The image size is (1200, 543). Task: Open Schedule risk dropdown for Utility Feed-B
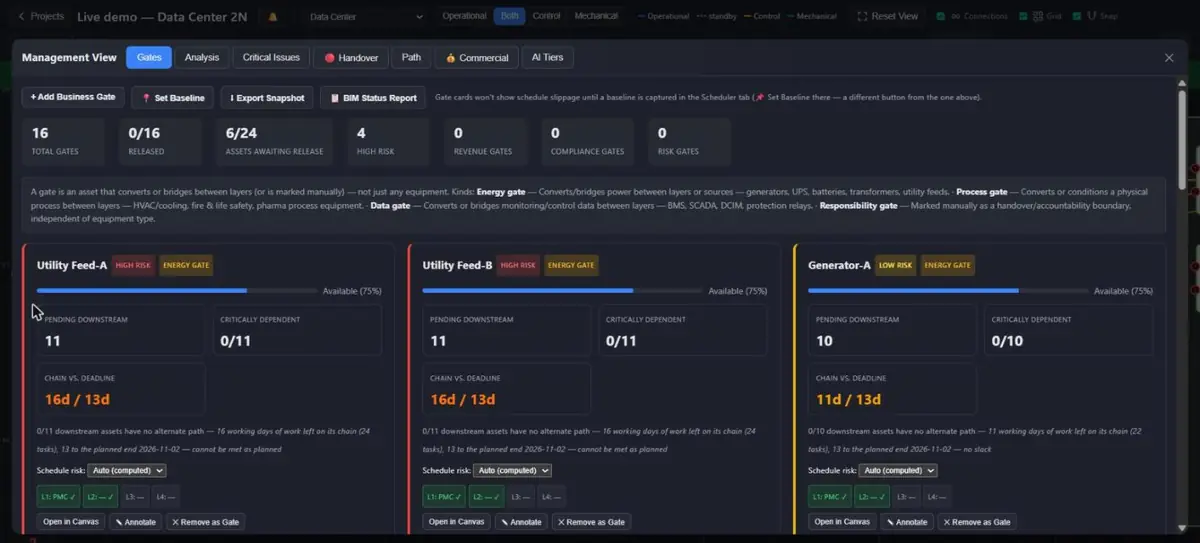pos(512,470)
